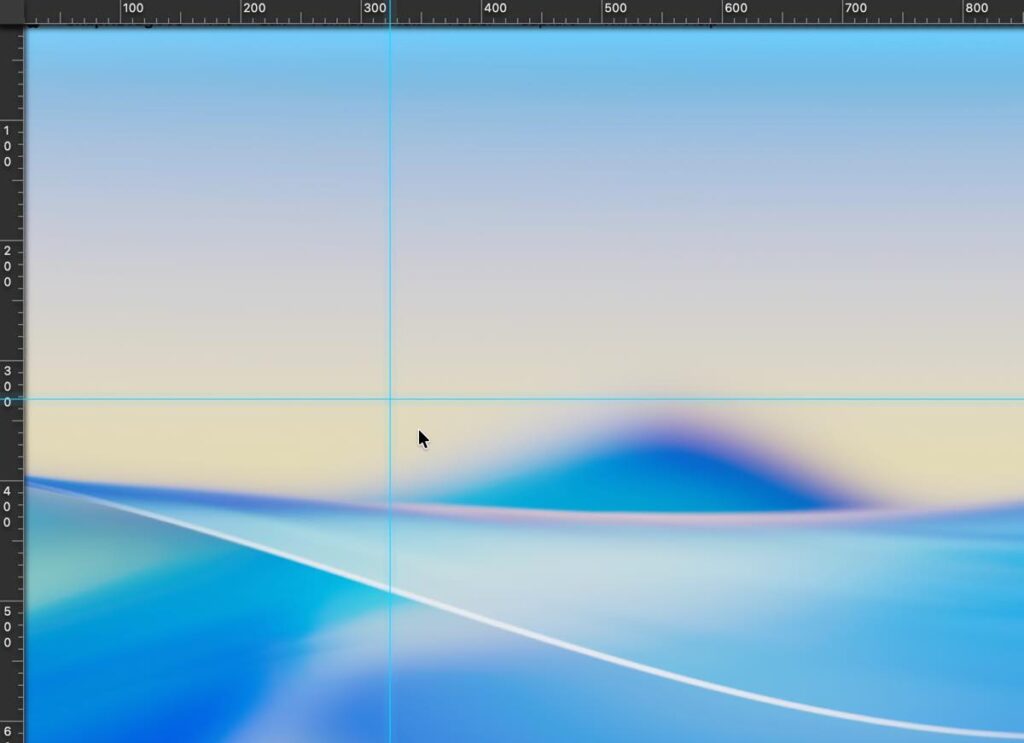Image resolution: width=1024 pixels, height=743 pixels.
Task: Click the 400 label on vertical ruler
Action: [8, 506]
